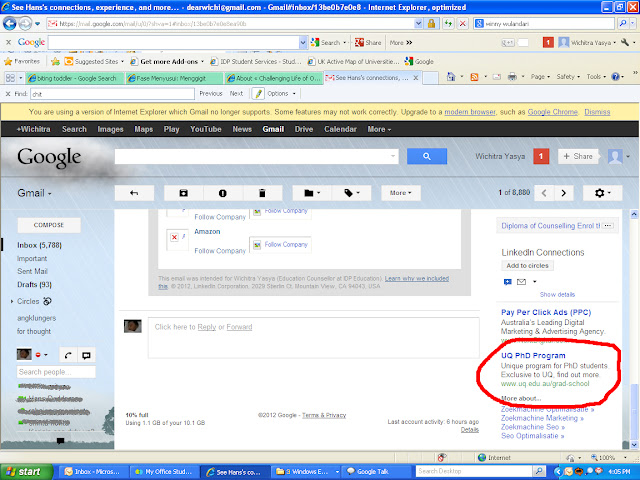
Task: Open the More actions dropdown in Gmail toolbar
Action: [x=400, y=193]
